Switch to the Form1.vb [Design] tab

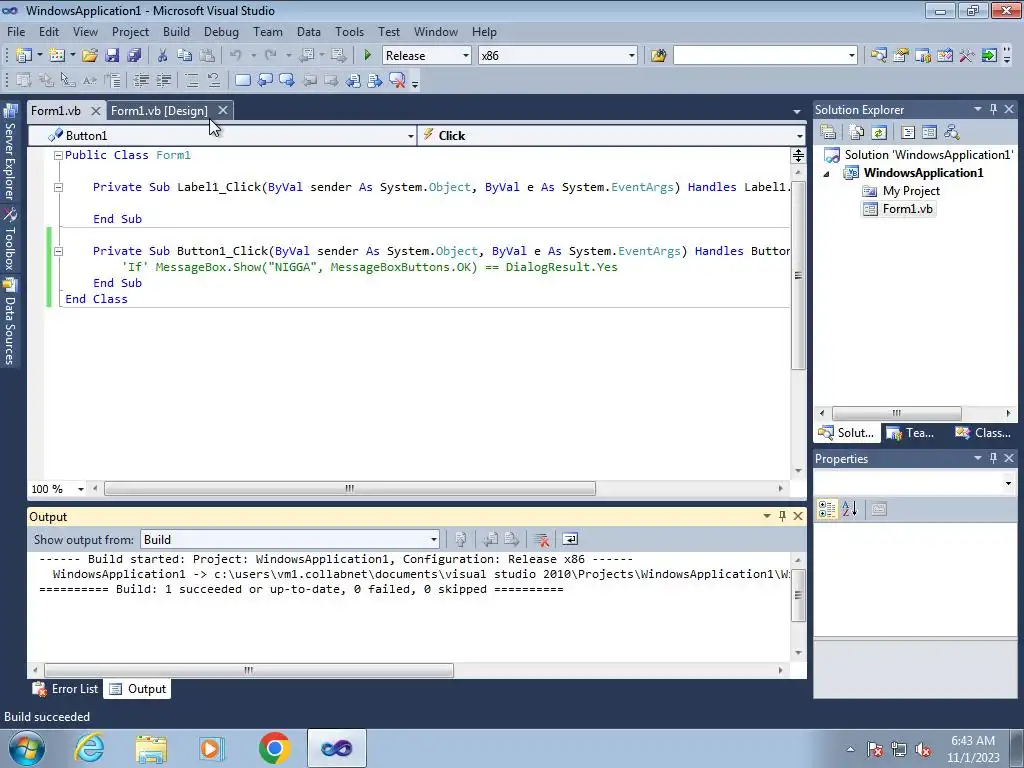tap(159, 110)
